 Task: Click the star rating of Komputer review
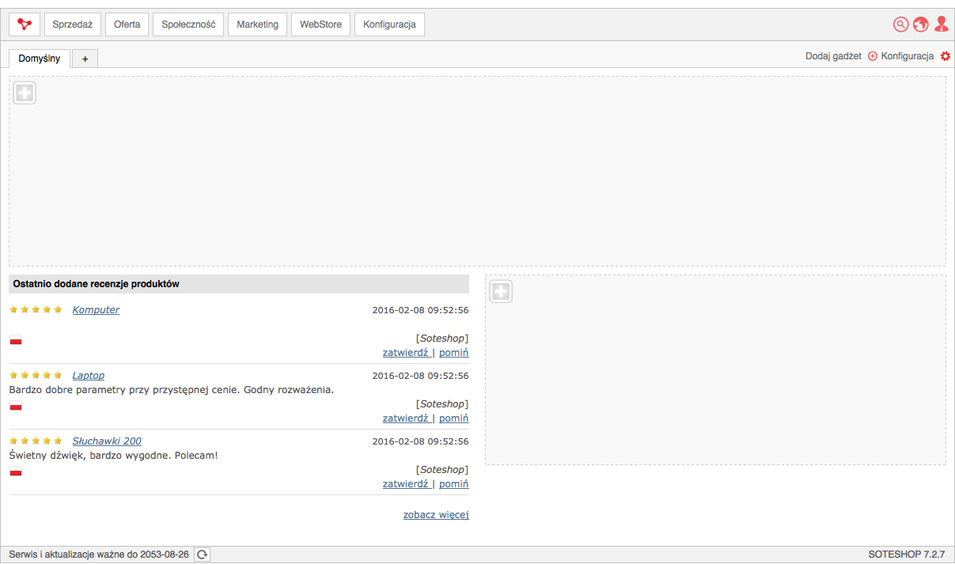(x=36, y=309)
